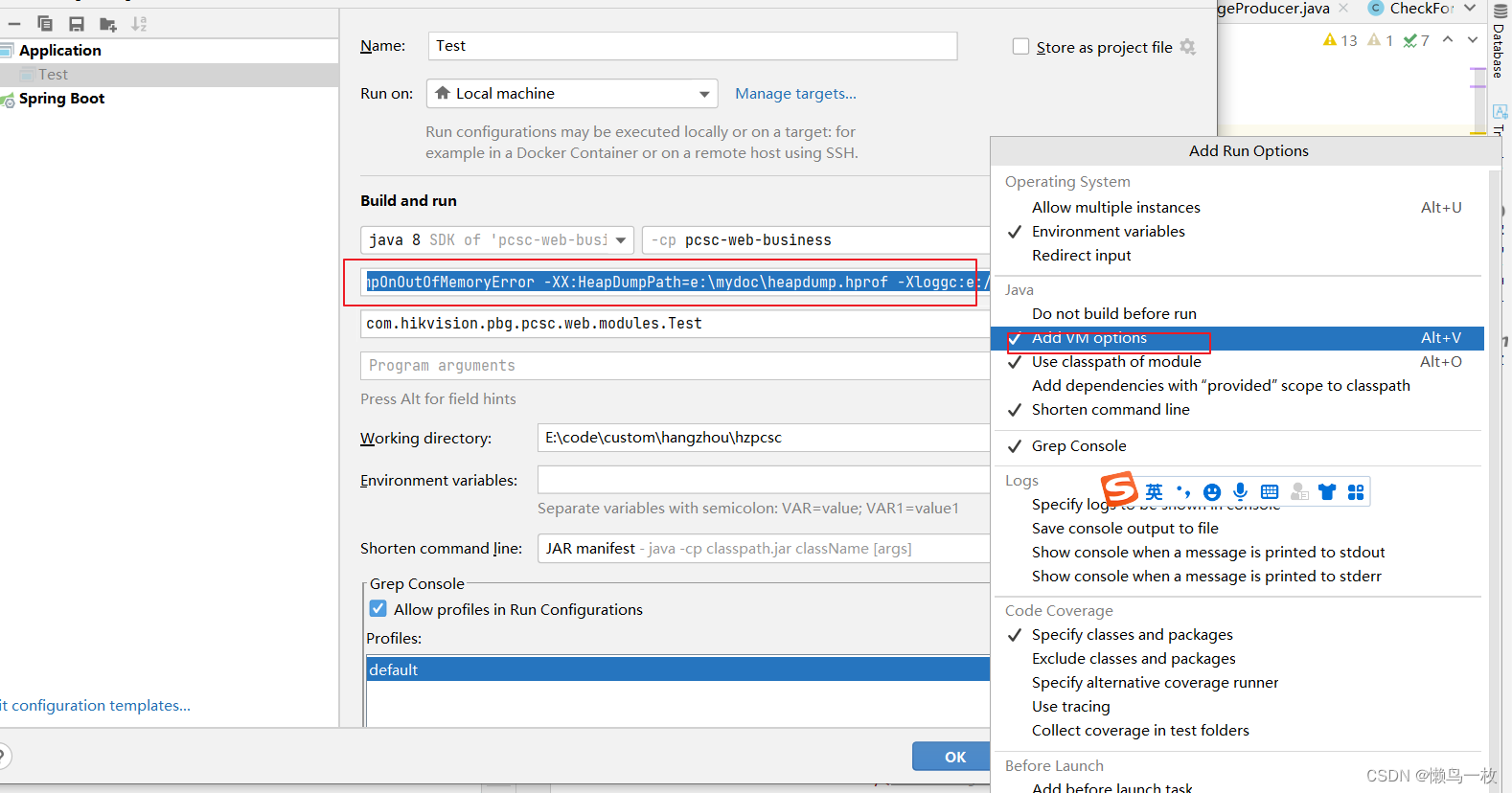
Task: Click the Sogou input method logo
Action: [1118, 489]
